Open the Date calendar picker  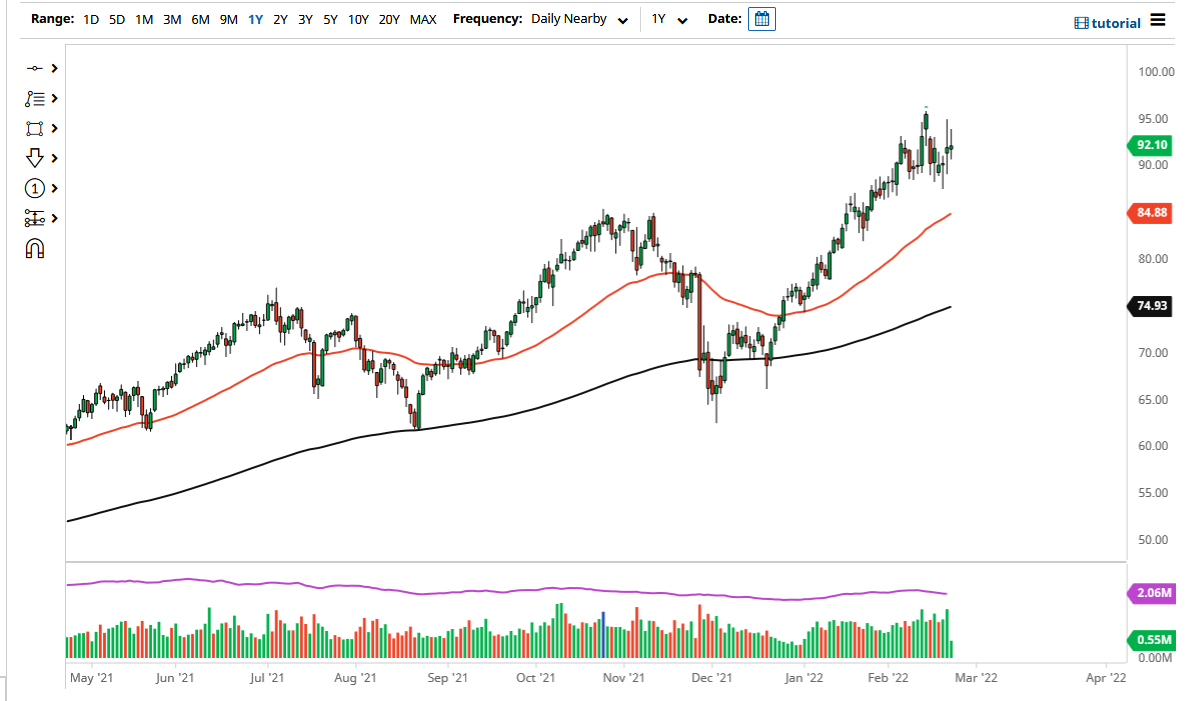[x=761, y=18]
